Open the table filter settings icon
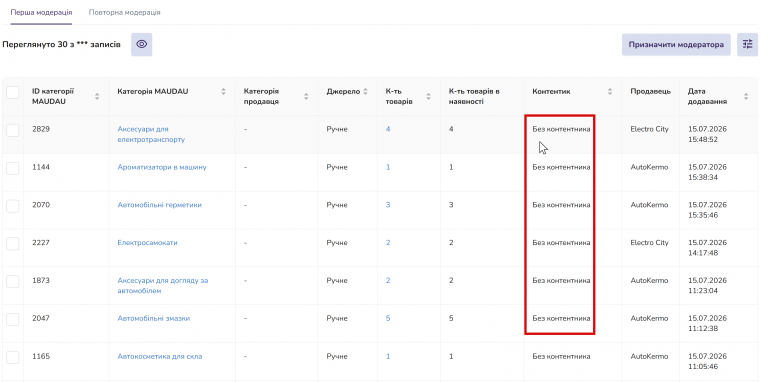The image size is (768, 383). tap(747, 45)
